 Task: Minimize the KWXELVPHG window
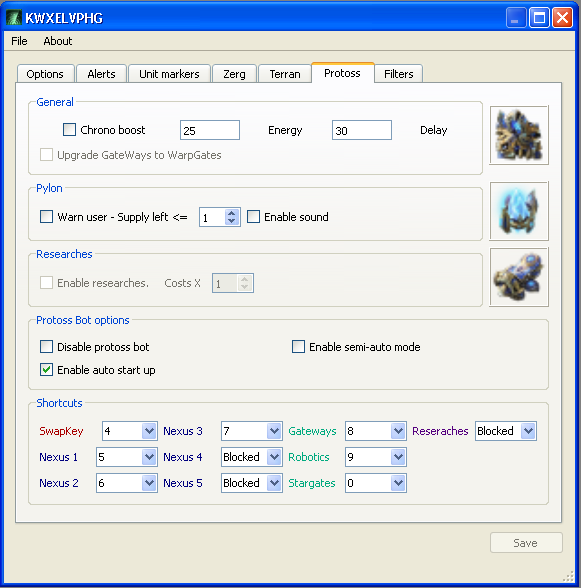coord(516,18)
